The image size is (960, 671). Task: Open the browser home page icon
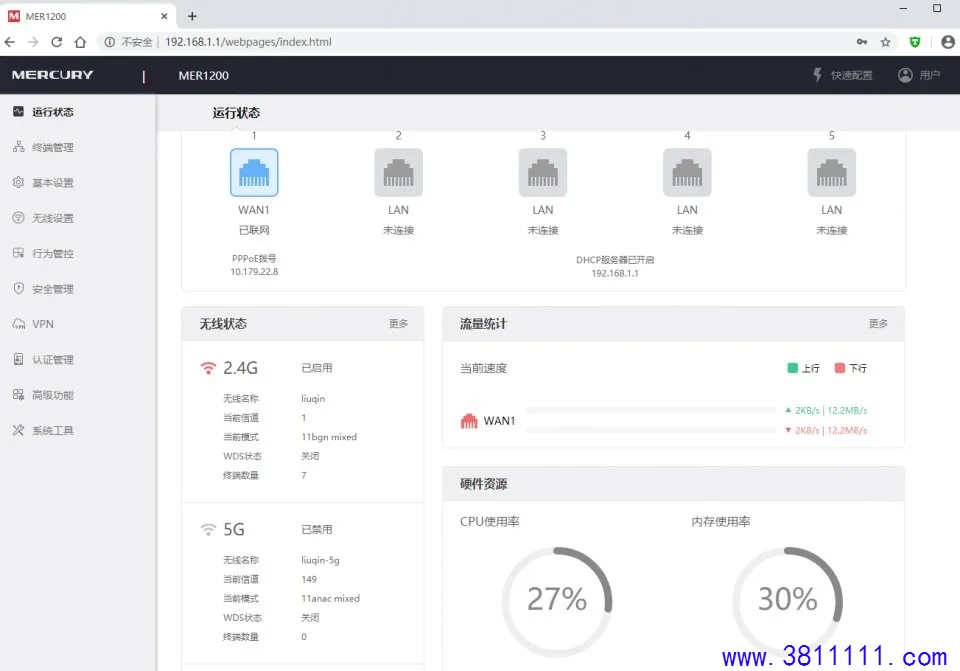(80, 42)
